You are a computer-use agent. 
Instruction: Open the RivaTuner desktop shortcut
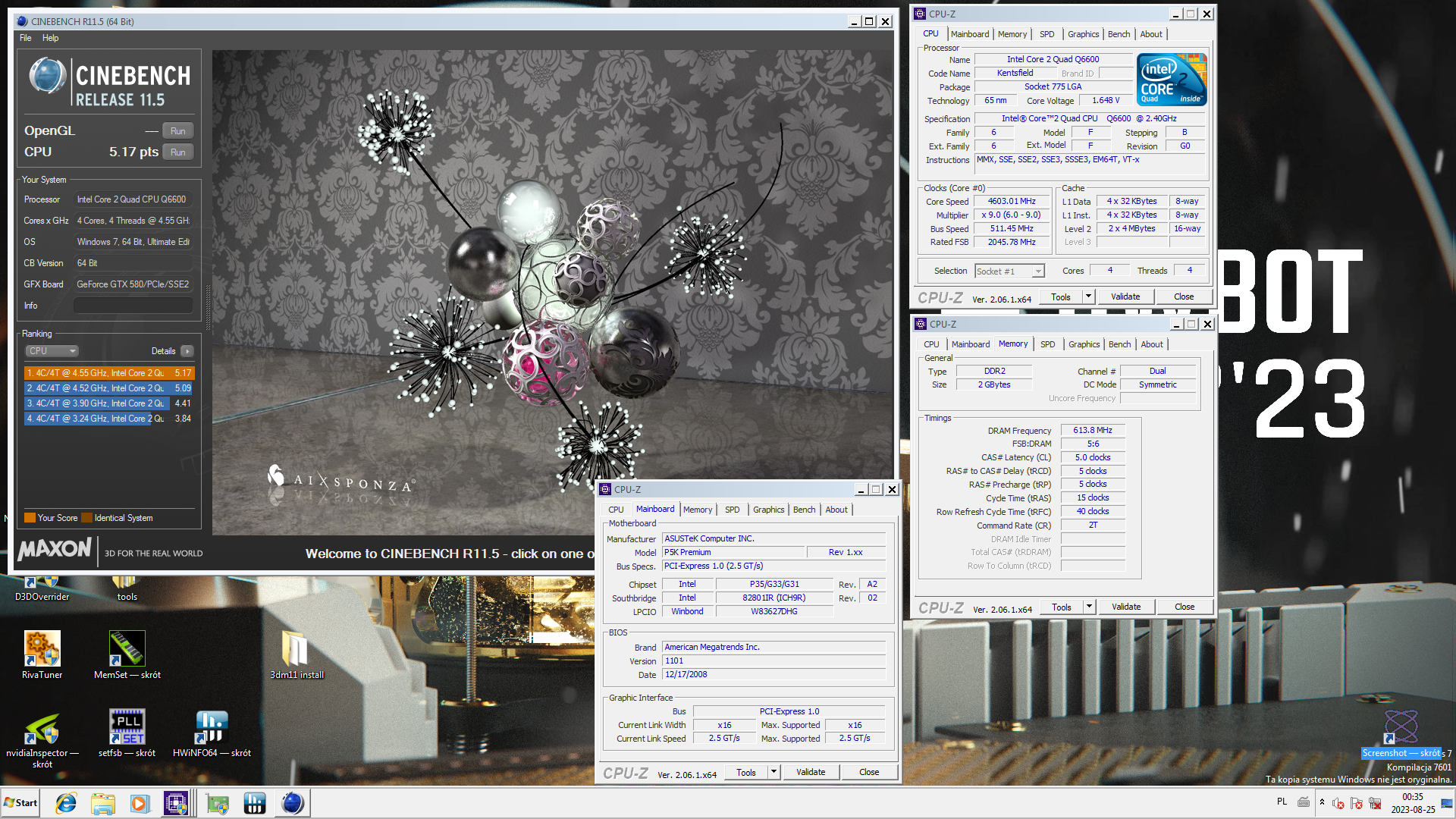(42, 655)
